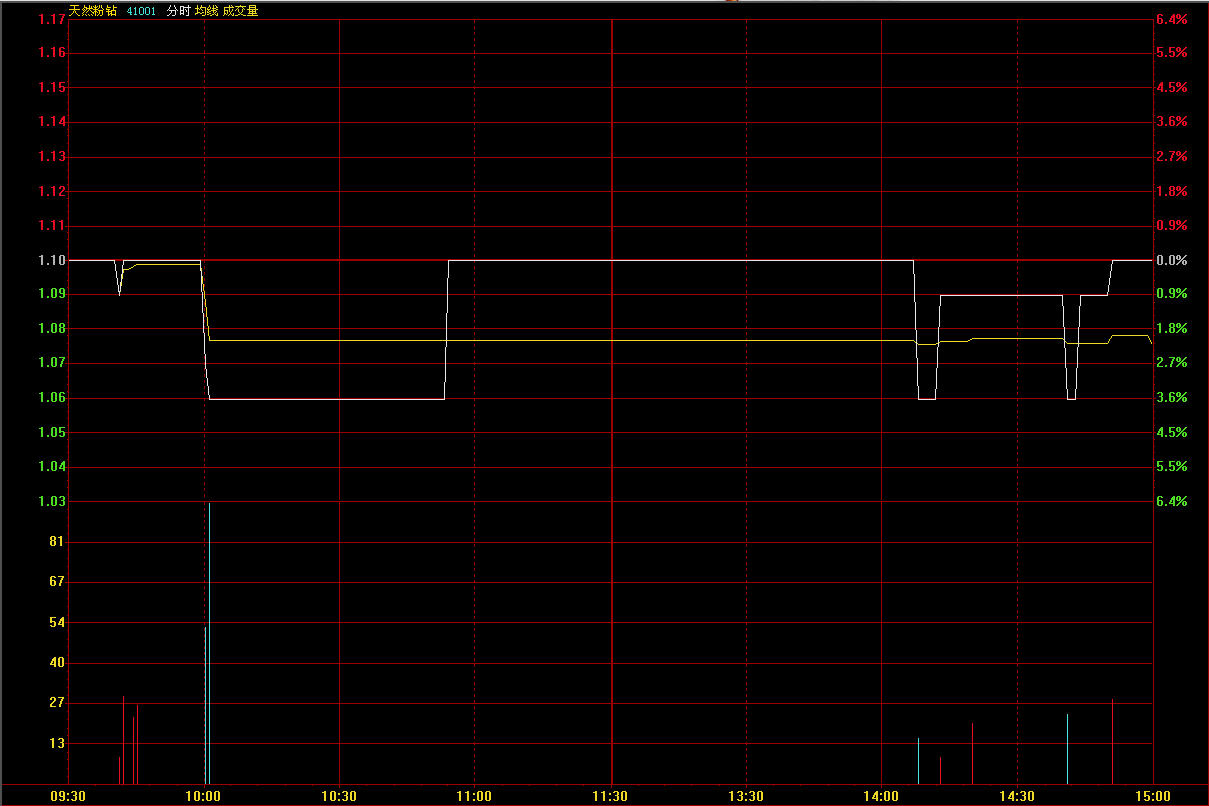The width and height of the screenshot is (1209, 806).
Task: Click the 27 volume axis label
Action: 56,703
